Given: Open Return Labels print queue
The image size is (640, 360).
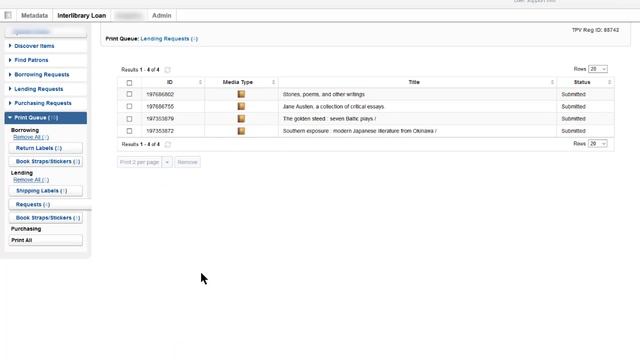Looking at the screenshot, I should click(x=45, y=148).
